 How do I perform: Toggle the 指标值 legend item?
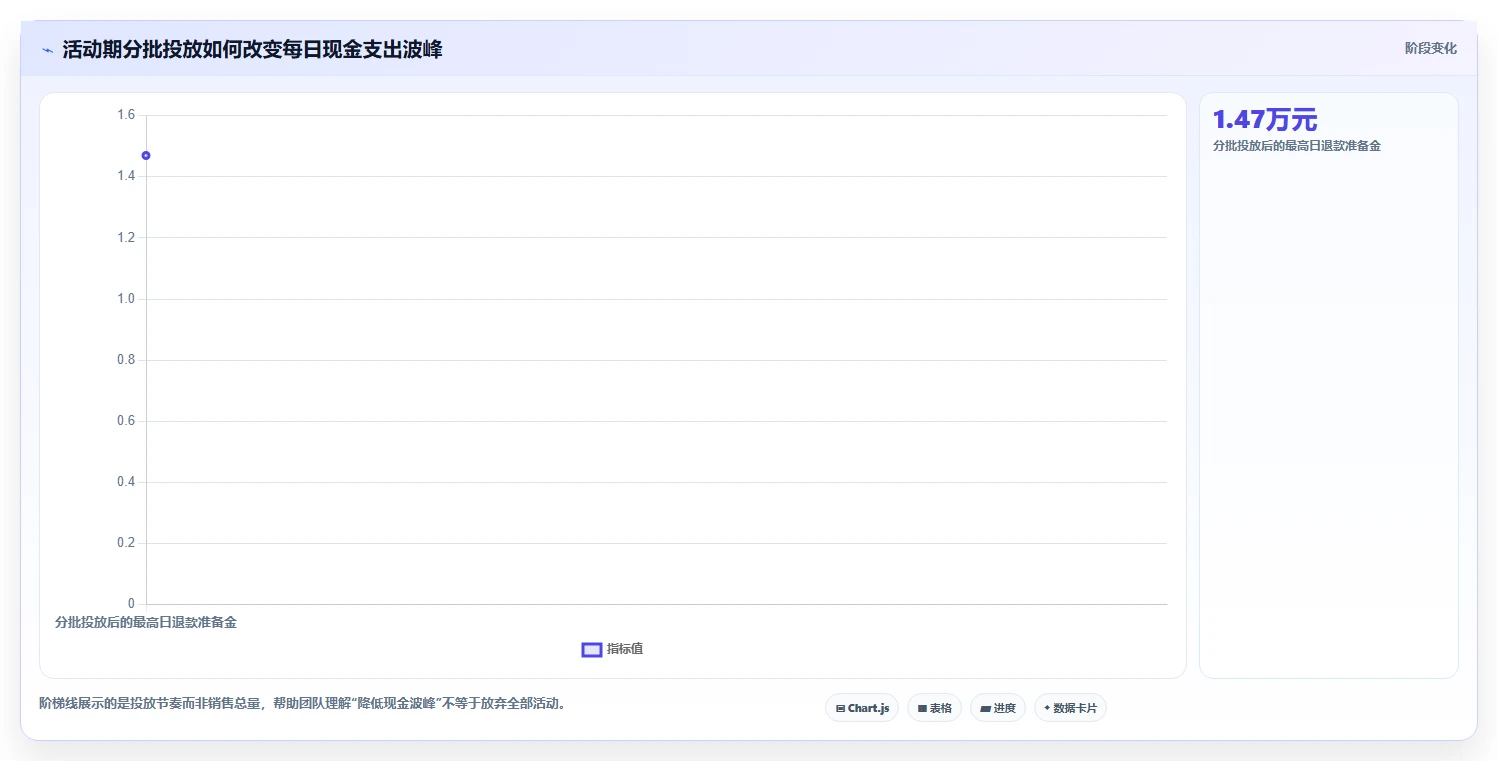pyautogui.click(x=613, y=649)
